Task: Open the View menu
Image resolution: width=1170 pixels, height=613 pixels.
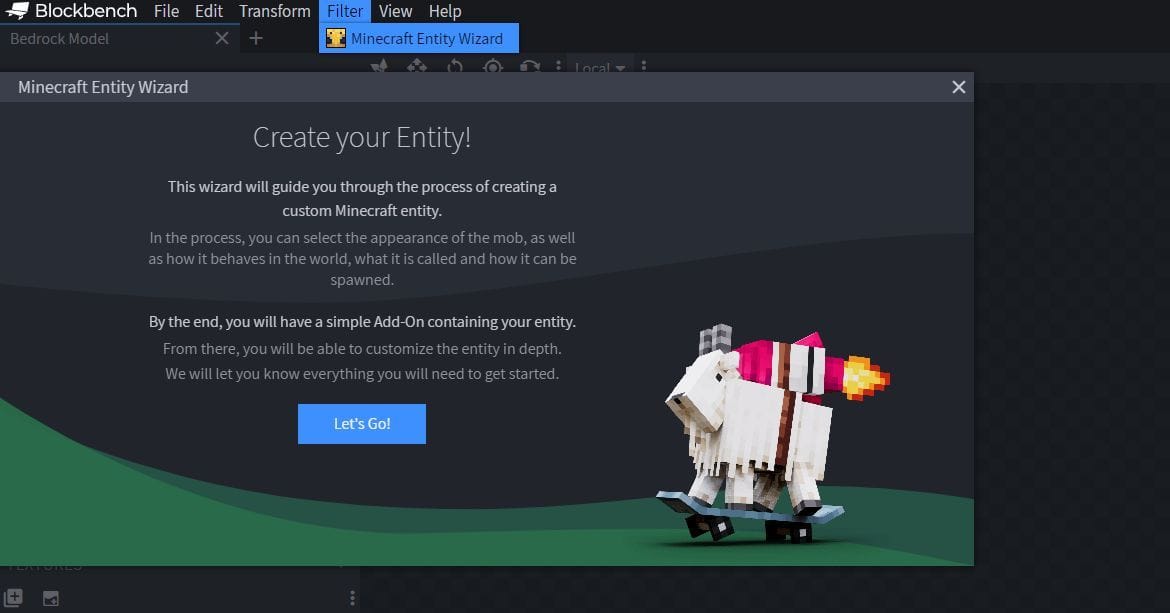Action: [395, 11]
